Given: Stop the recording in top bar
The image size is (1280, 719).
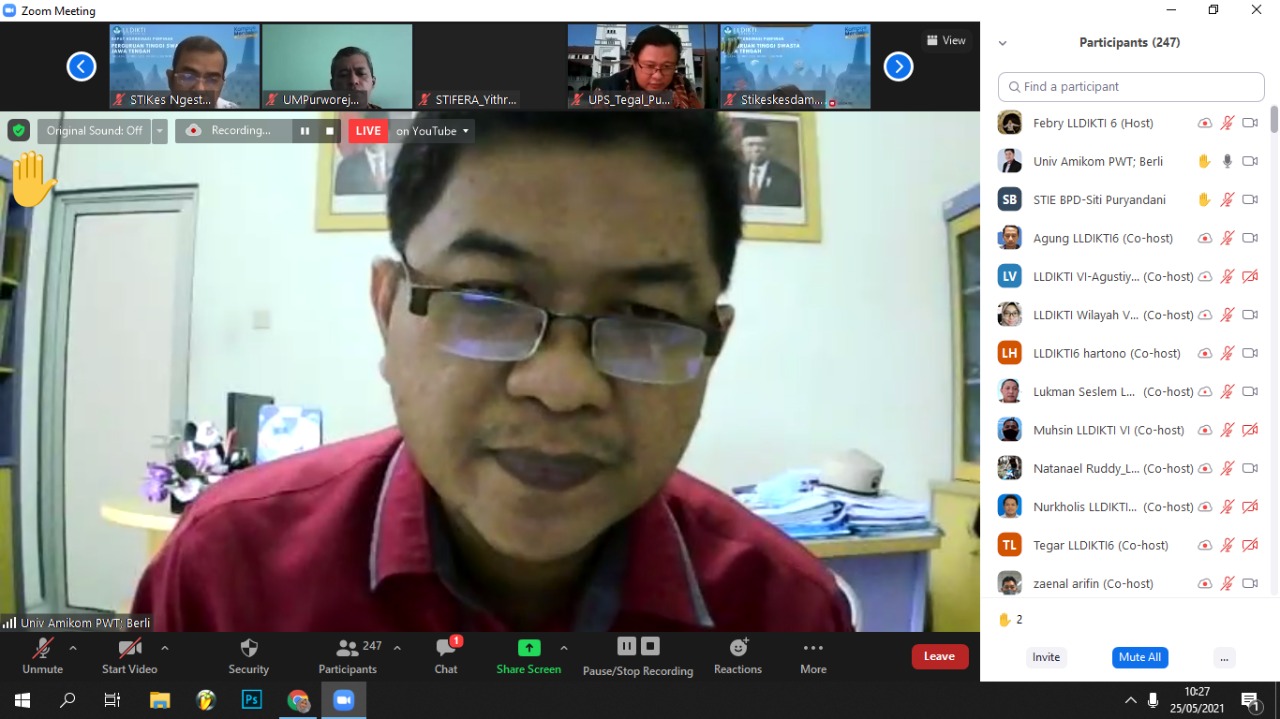Looking at the screenshot, I should [x=330, y=131].
